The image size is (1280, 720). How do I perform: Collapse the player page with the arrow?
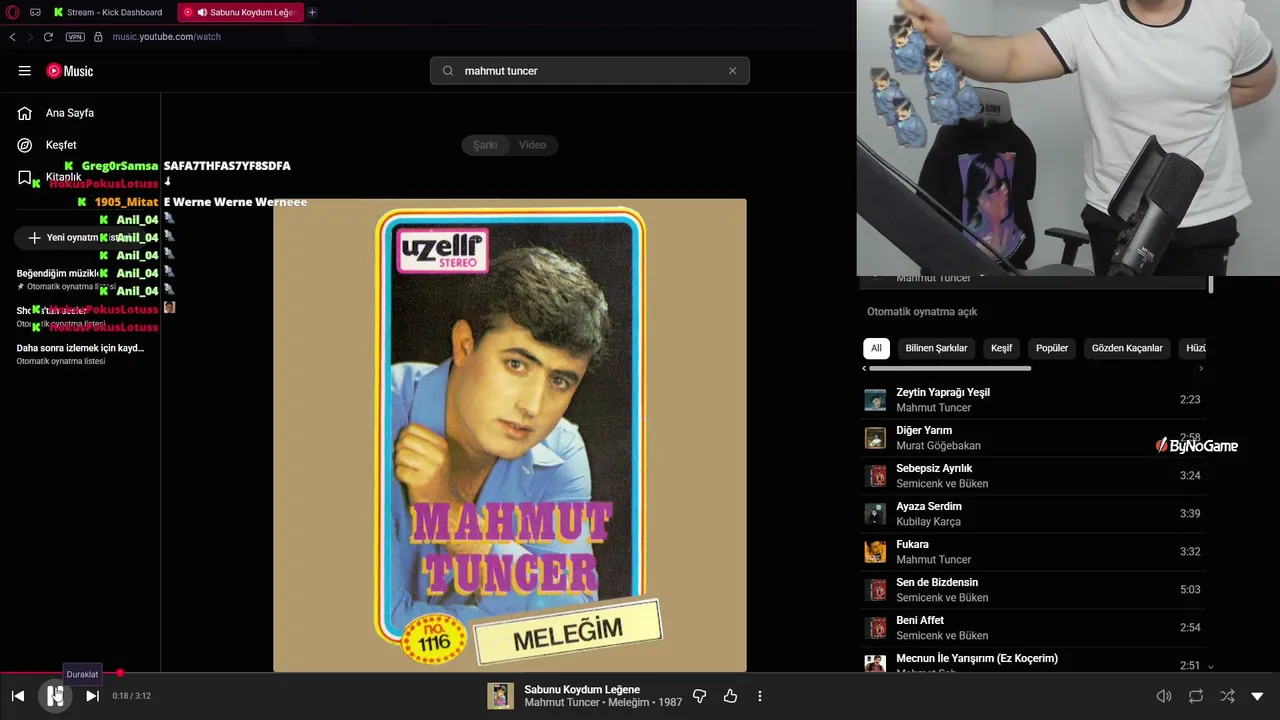coord(1258,696)
